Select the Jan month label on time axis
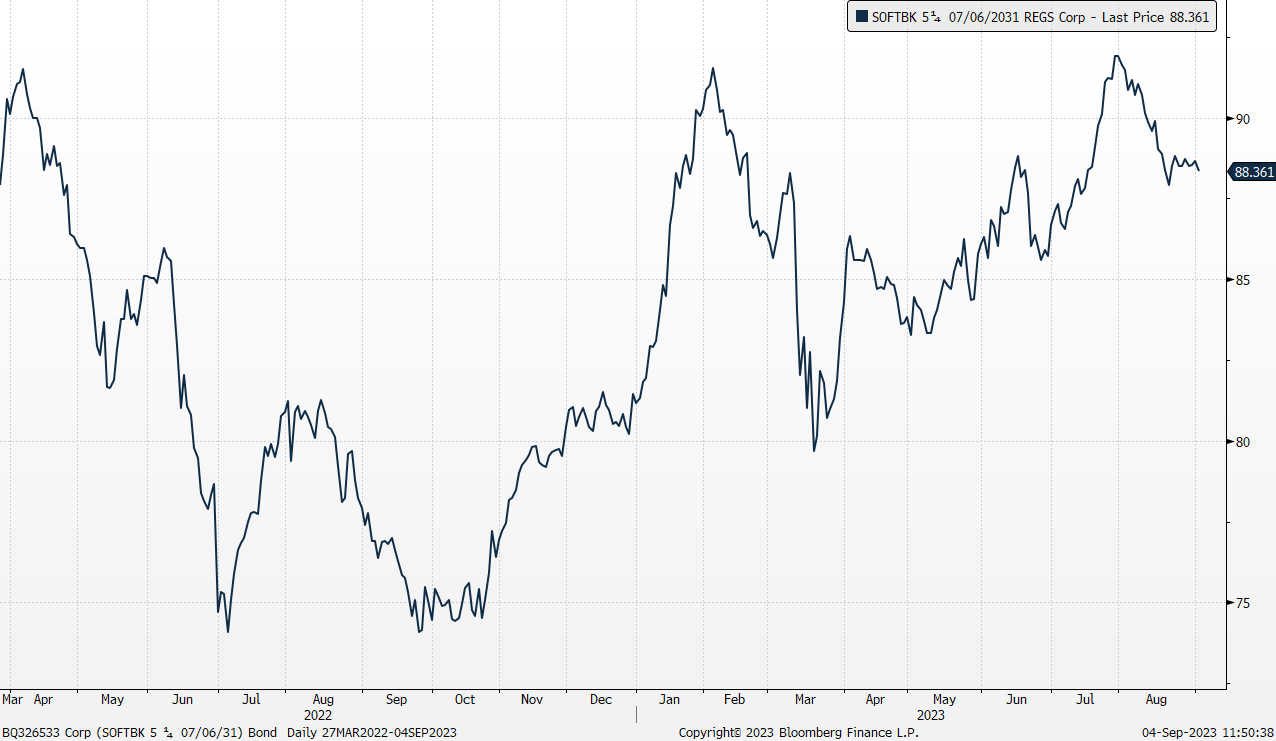The width and height of the screenshot is (1276, 741). point(670,700)
